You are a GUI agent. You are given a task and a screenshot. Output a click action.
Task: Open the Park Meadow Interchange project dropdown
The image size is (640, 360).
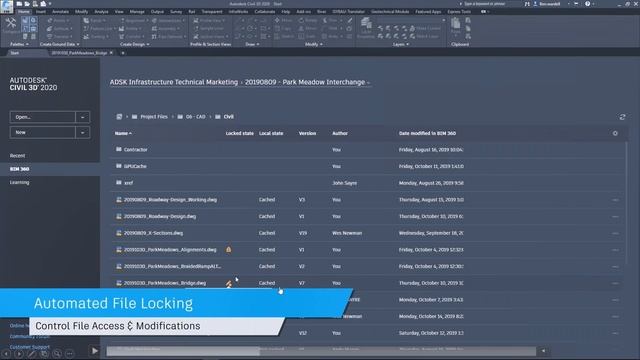click(368, 82)
